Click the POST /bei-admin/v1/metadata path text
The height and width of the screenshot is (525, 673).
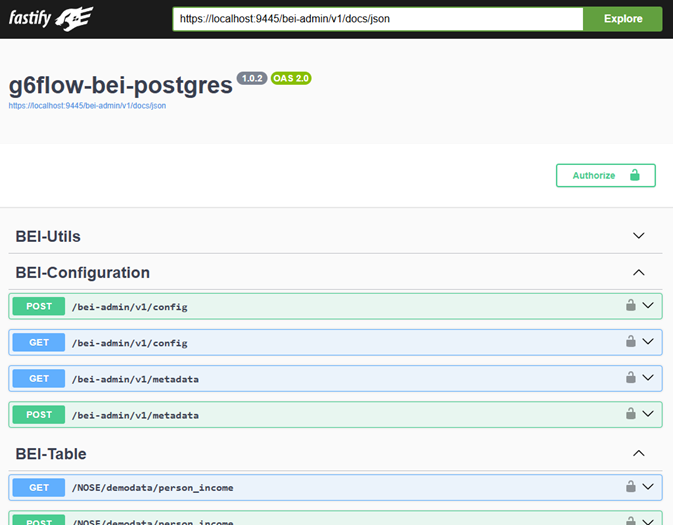click(x=135, y=415)
